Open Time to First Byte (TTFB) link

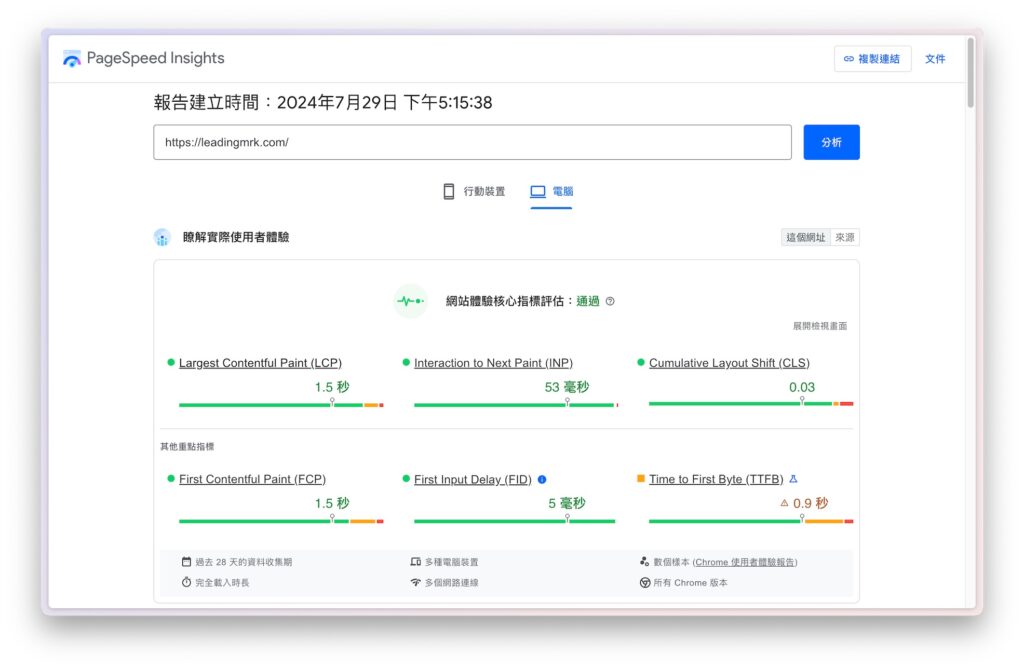coord(716,479)
